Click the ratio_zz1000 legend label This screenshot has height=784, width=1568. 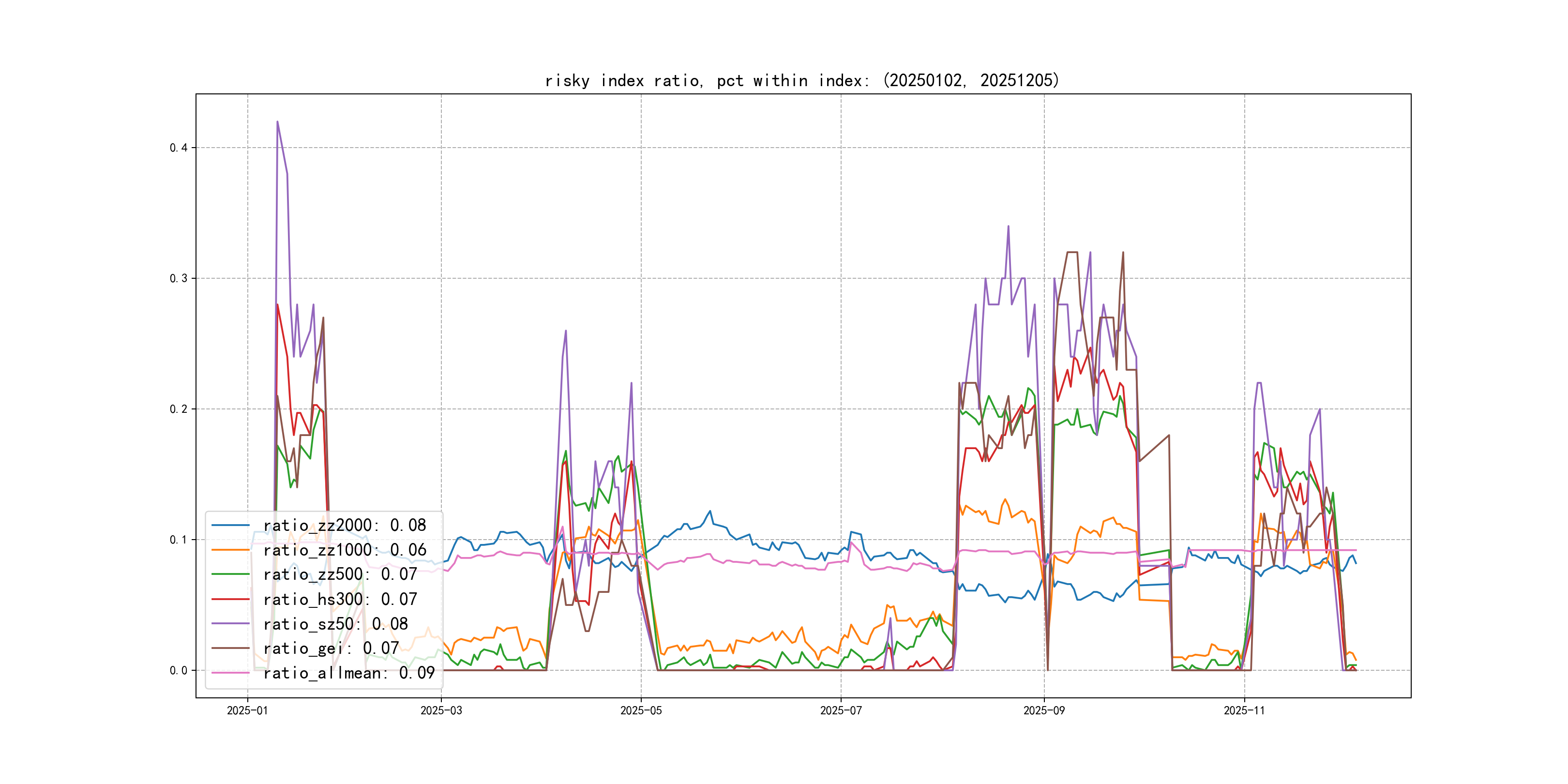tap(345, 550)
